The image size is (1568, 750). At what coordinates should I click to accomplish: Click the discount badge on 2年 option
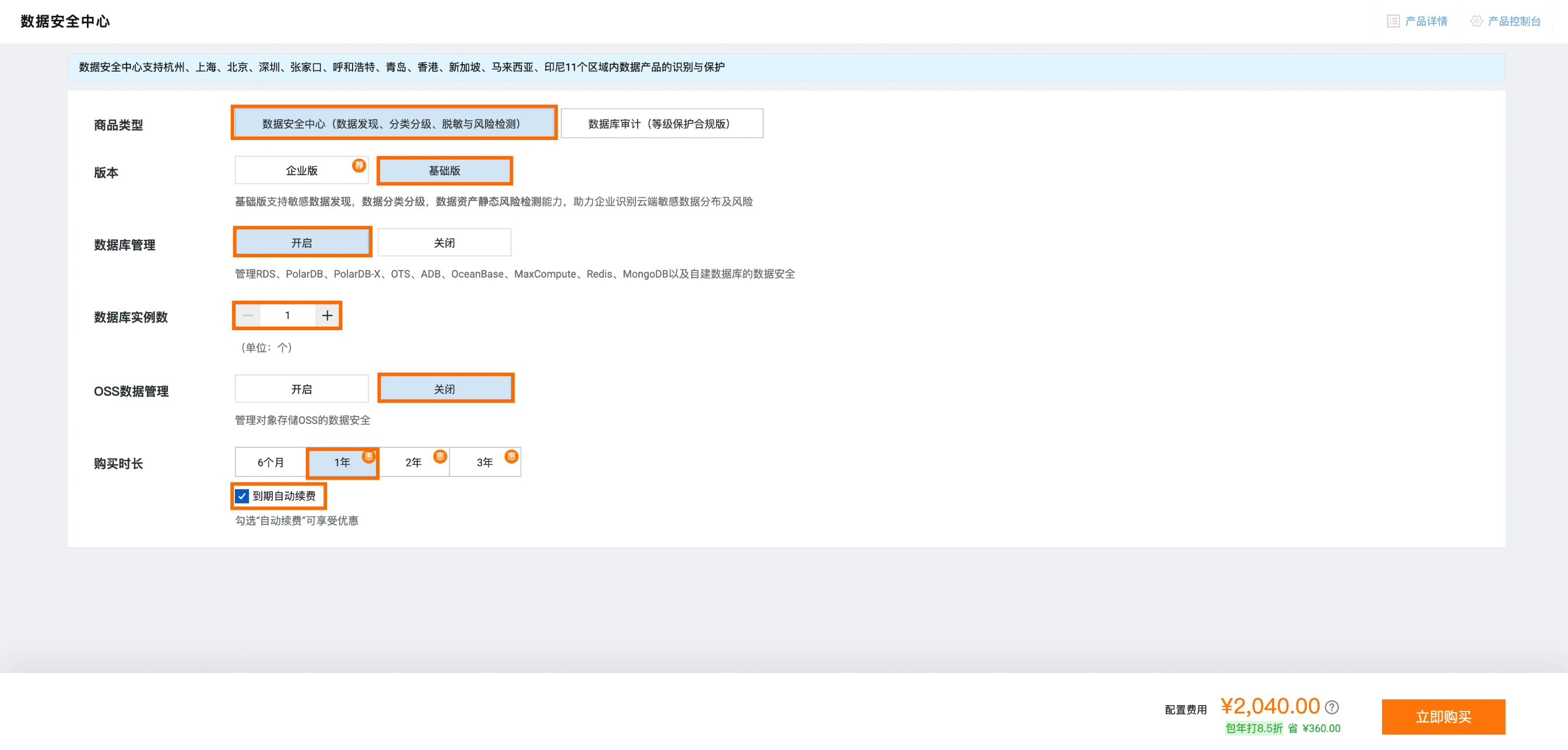coord(440,456)
